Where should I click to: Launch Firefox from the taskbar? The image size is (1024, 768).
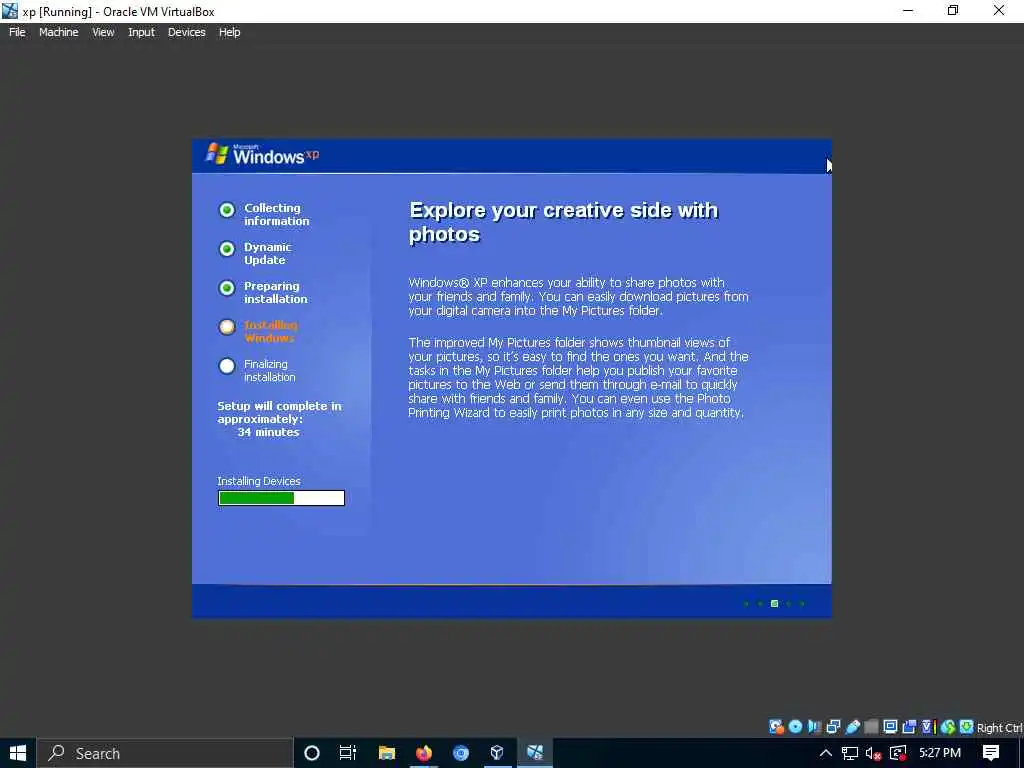424,753
